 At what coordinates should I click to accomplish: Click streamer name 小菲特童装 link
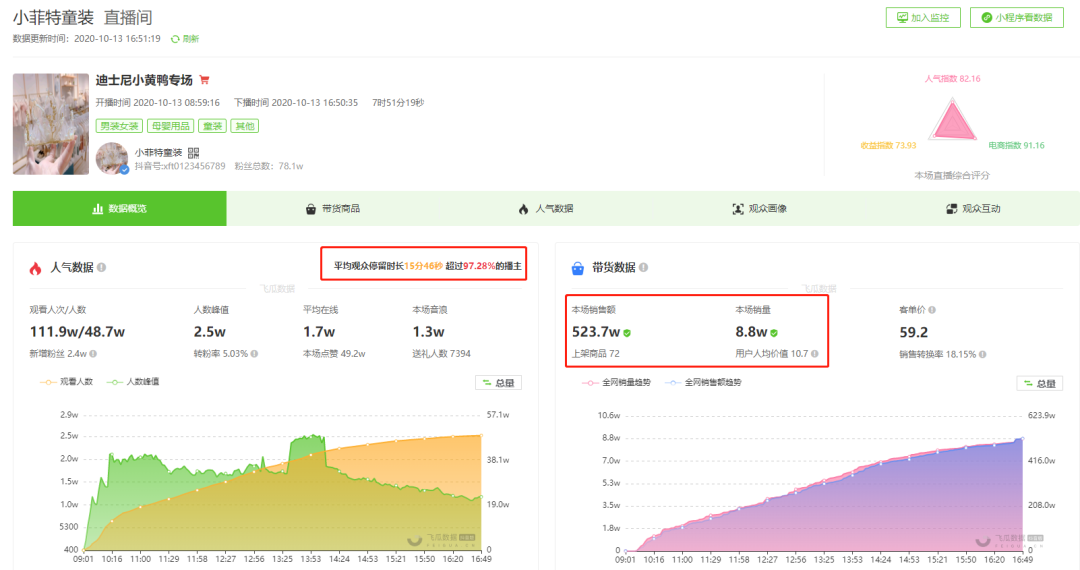pos(158,153)
